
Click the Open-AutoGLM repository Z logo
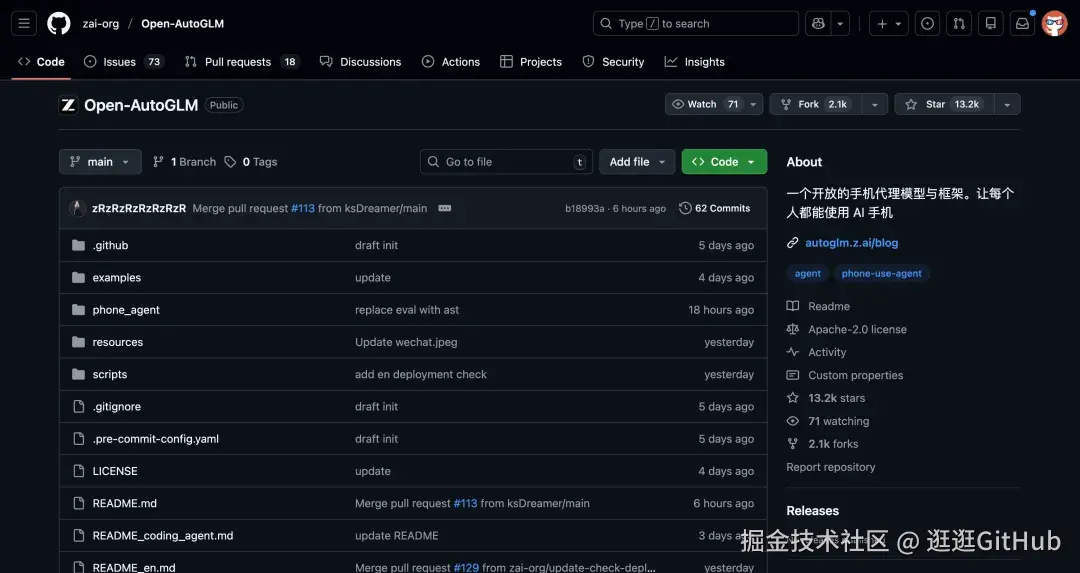click(68, 105)
